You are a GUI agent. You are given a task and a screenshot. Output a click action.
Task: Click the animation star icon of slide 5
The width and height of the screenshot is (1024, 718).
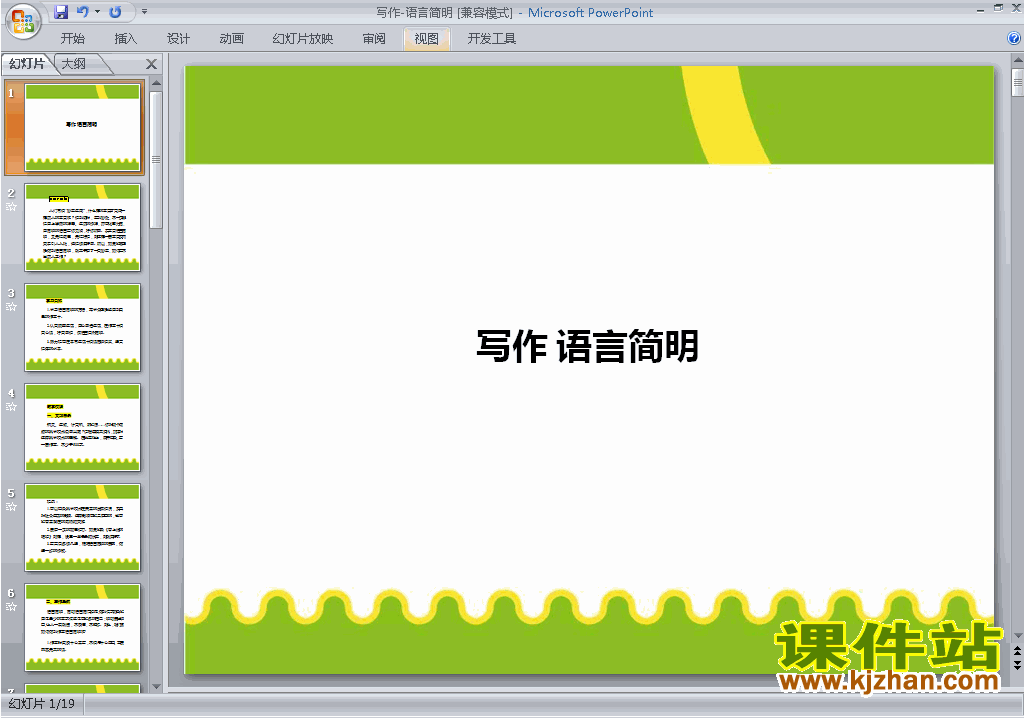(11, 507)
